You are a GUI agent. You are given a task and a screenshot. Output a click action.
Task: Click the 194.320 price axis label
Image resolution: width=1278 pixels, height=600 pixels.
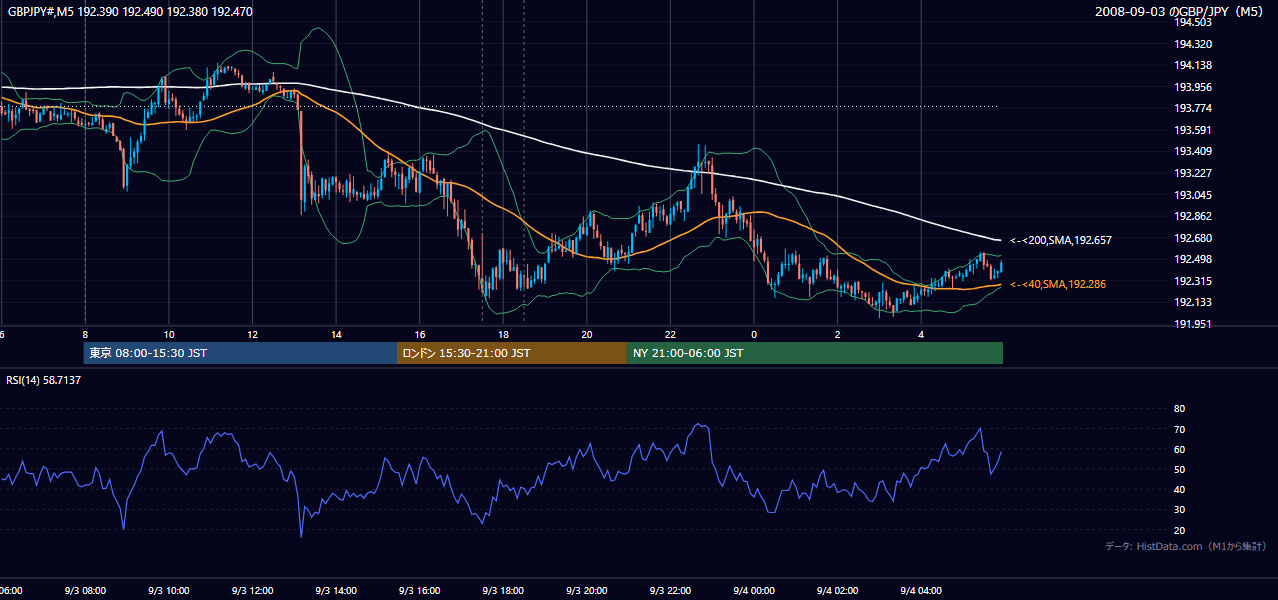click(x=1192, y=44)
